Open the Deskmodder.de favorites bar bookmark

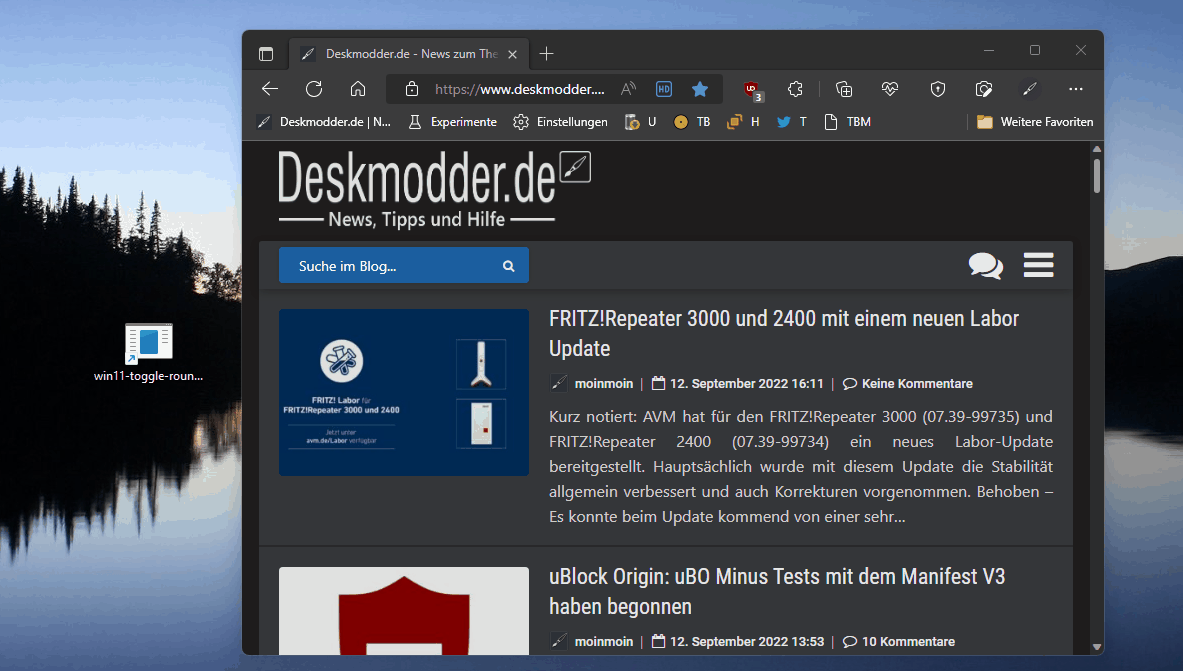(x=324, y=122)
